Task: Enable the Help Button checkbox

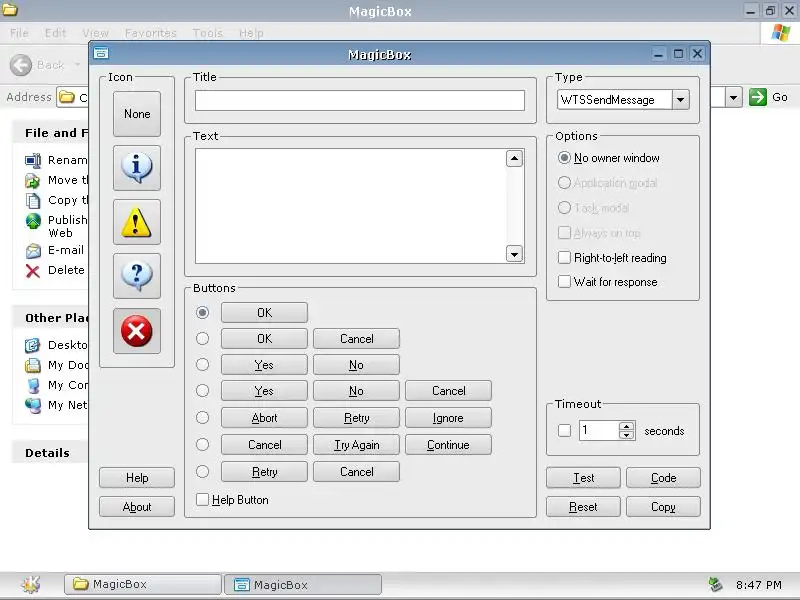Action: point(203,499)
